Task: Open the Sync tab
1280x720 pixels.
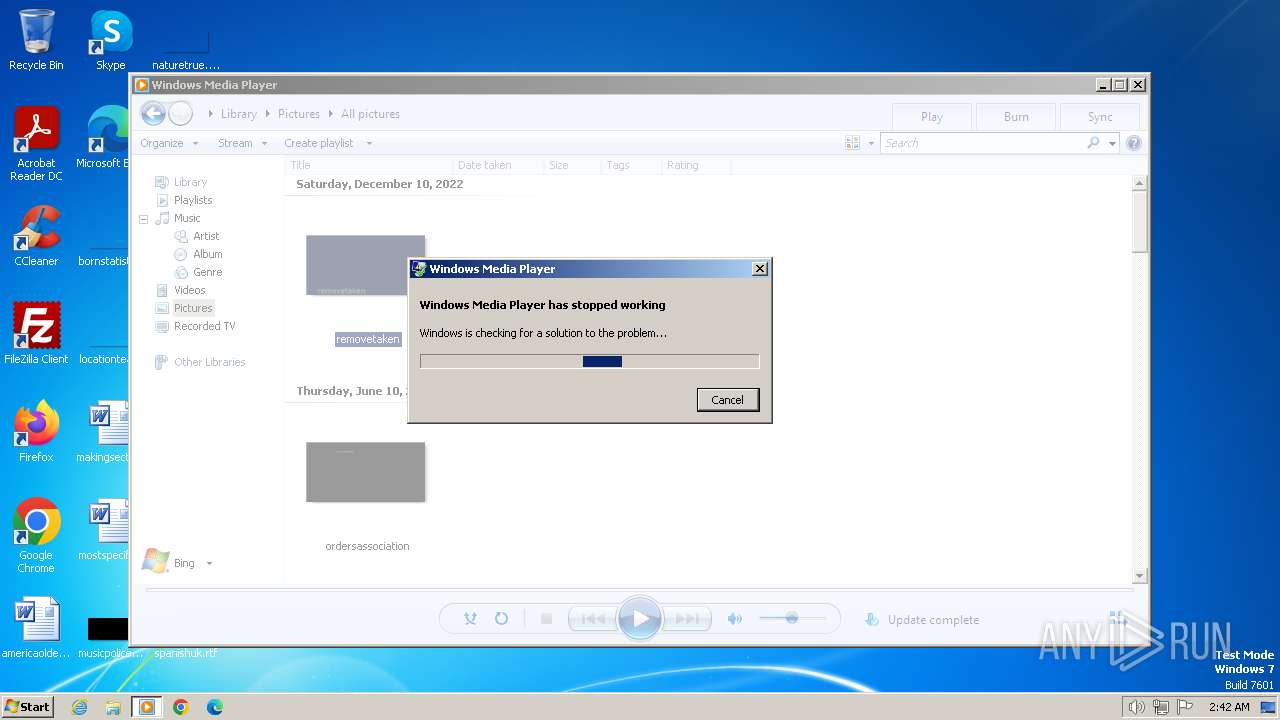Action: point(1100,117)
